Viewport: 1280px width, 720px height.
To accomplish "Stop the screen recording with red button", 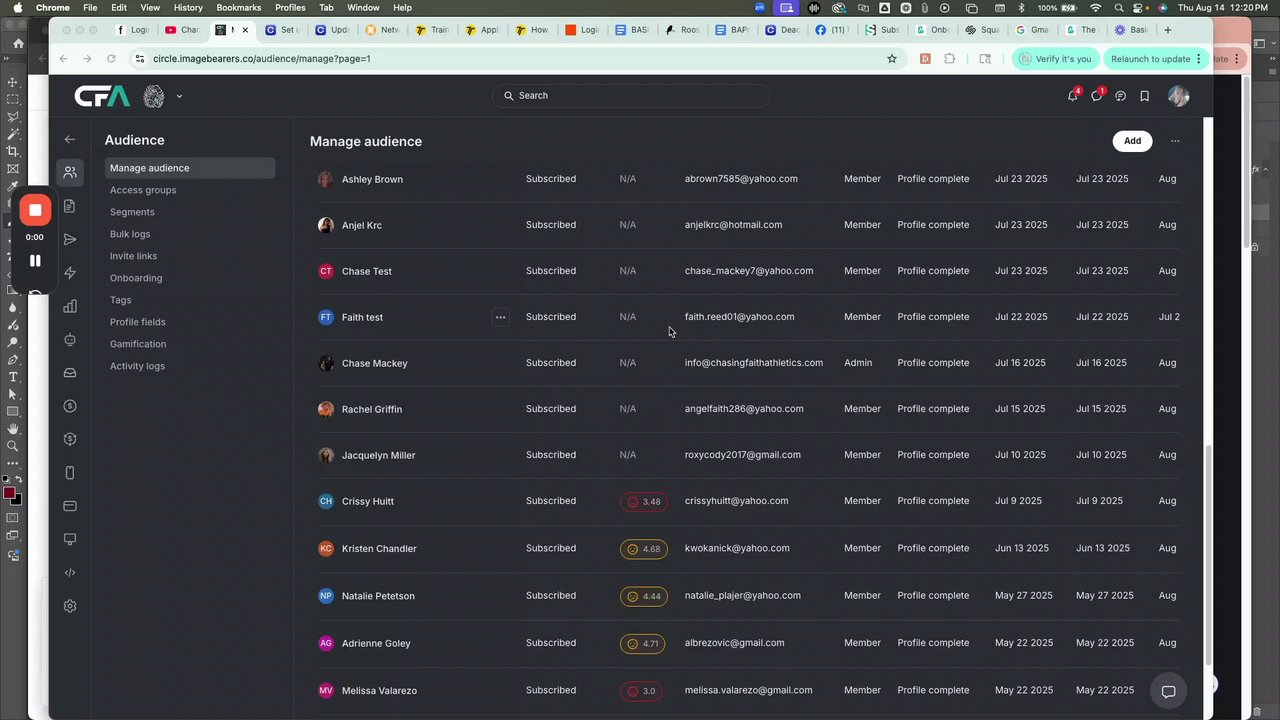I will [x=35, y=210].
